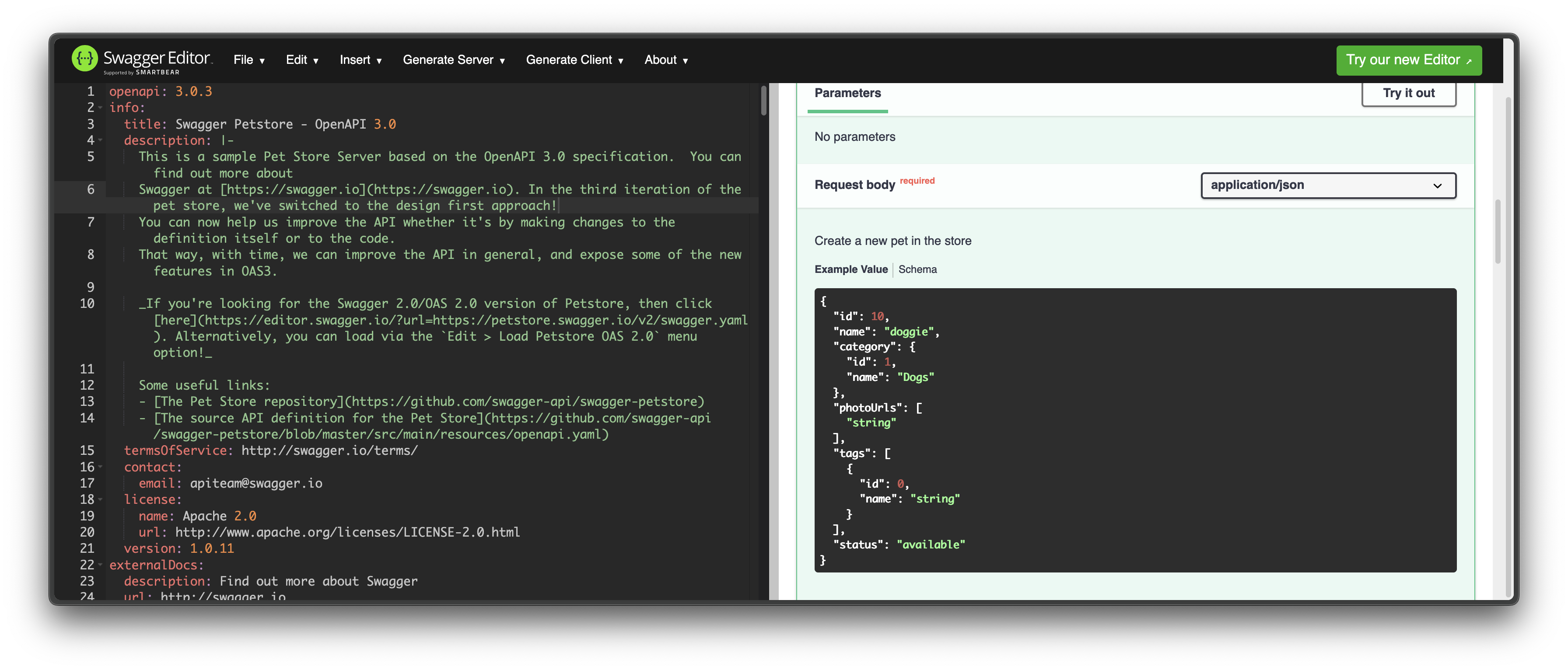Screen dimensions: 1568x670
Task: Click the 'version: 1.0.11' line
Action: click(179, 548)
